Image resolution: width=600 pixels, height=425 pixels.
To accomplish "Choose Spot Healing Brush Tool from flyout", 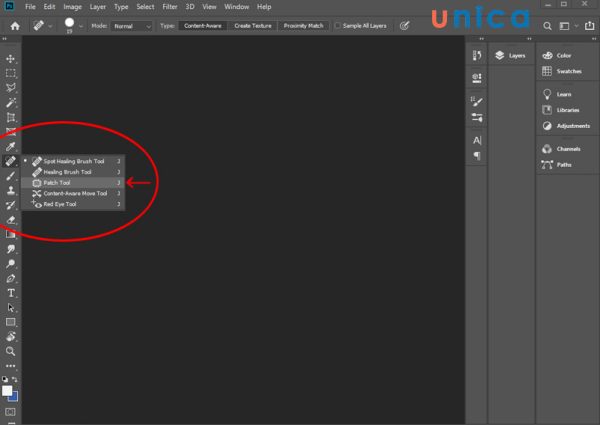I will [73, 161].
